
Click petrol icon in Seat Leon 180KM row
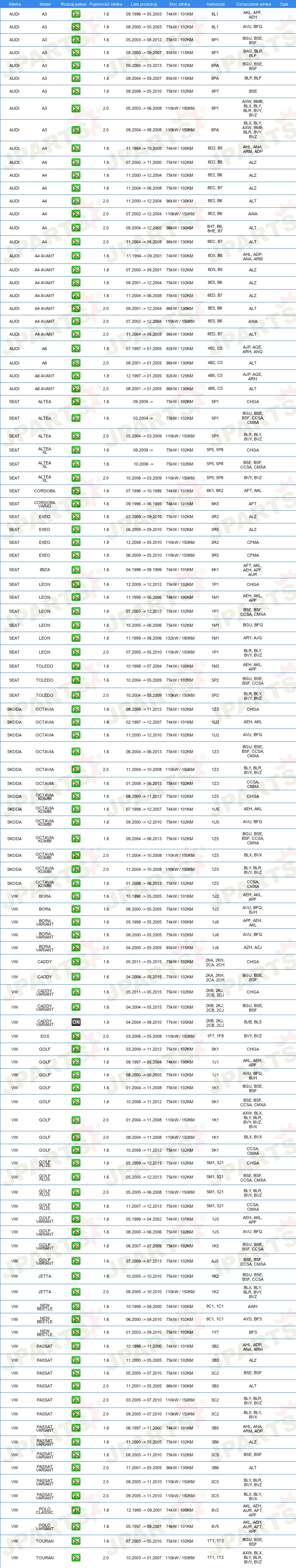pyautogui.click(x=76, y=638)
